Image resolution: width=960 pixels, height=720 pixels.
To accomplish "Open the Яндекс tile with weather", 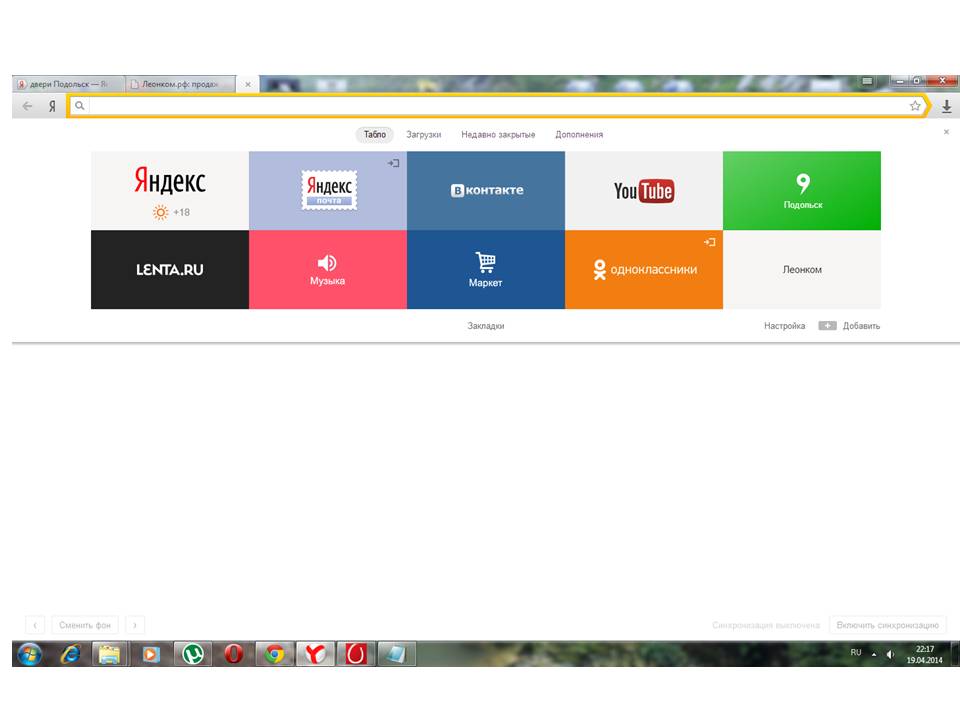I will 170,190.
